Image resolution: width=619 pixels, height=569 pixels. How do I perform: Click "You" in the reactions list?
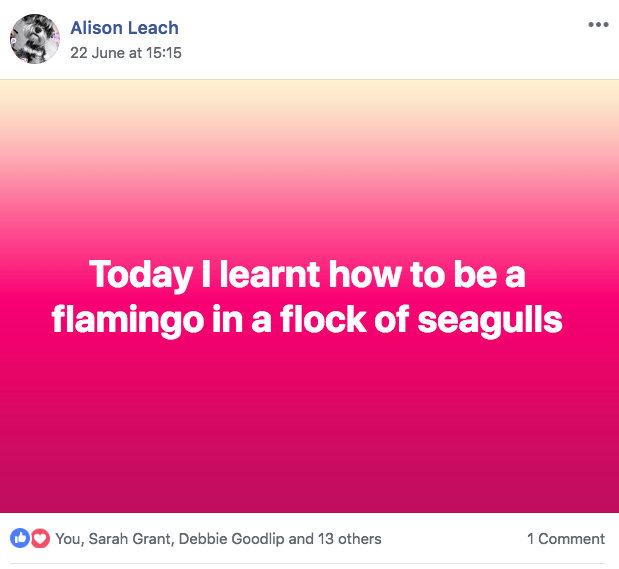click(x=68, y=539)
